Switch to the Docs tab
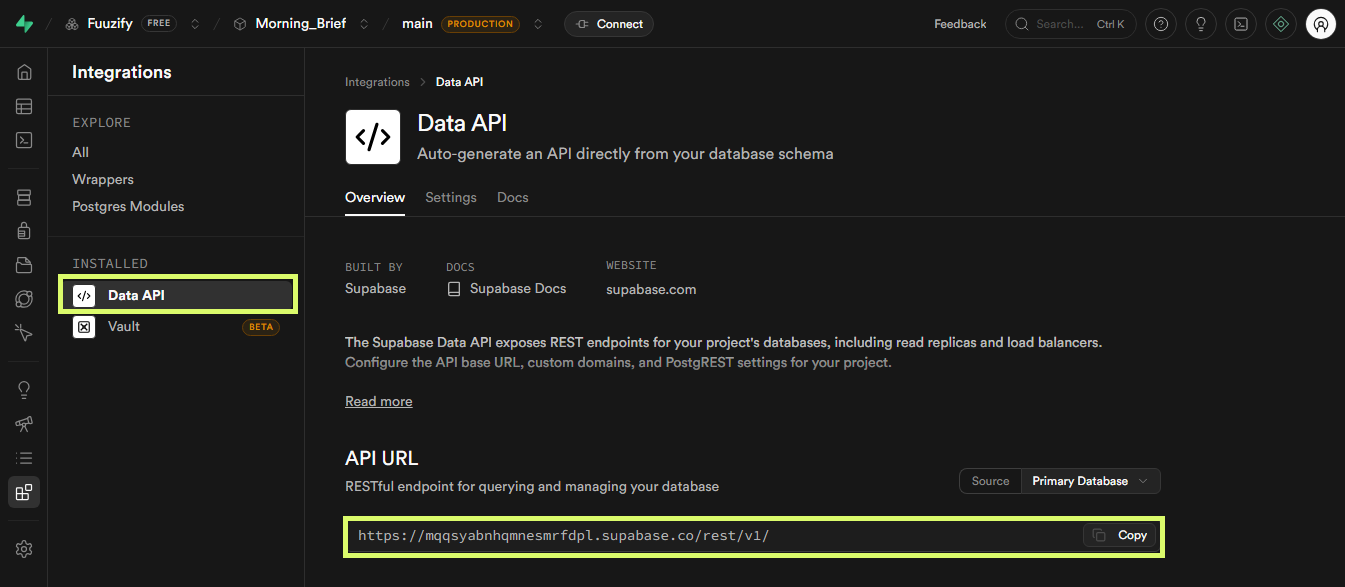 [513, 197]
